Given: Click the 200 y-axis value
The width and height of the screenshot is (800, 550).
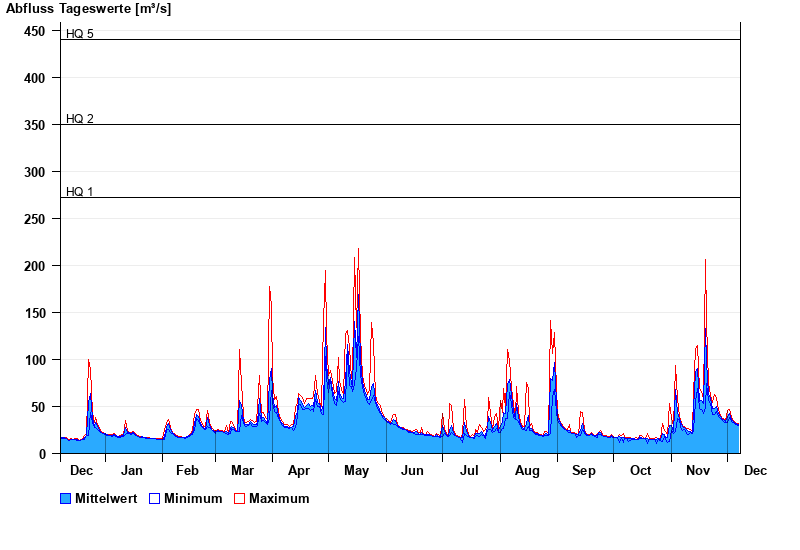Looking at the screenshot, I should click(35, 266).
